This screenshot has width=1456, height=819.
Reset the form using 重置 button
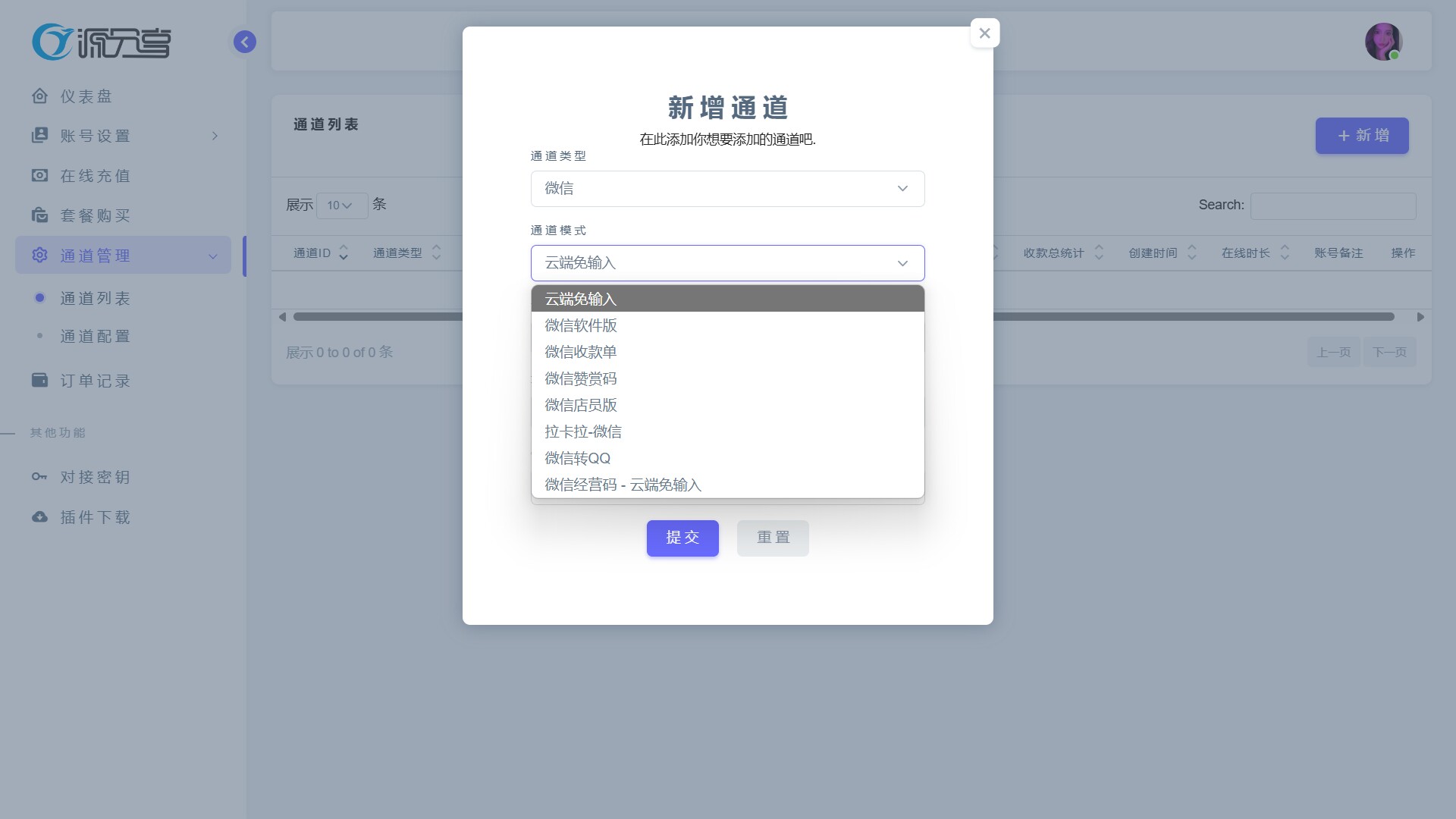pos(772,538)
